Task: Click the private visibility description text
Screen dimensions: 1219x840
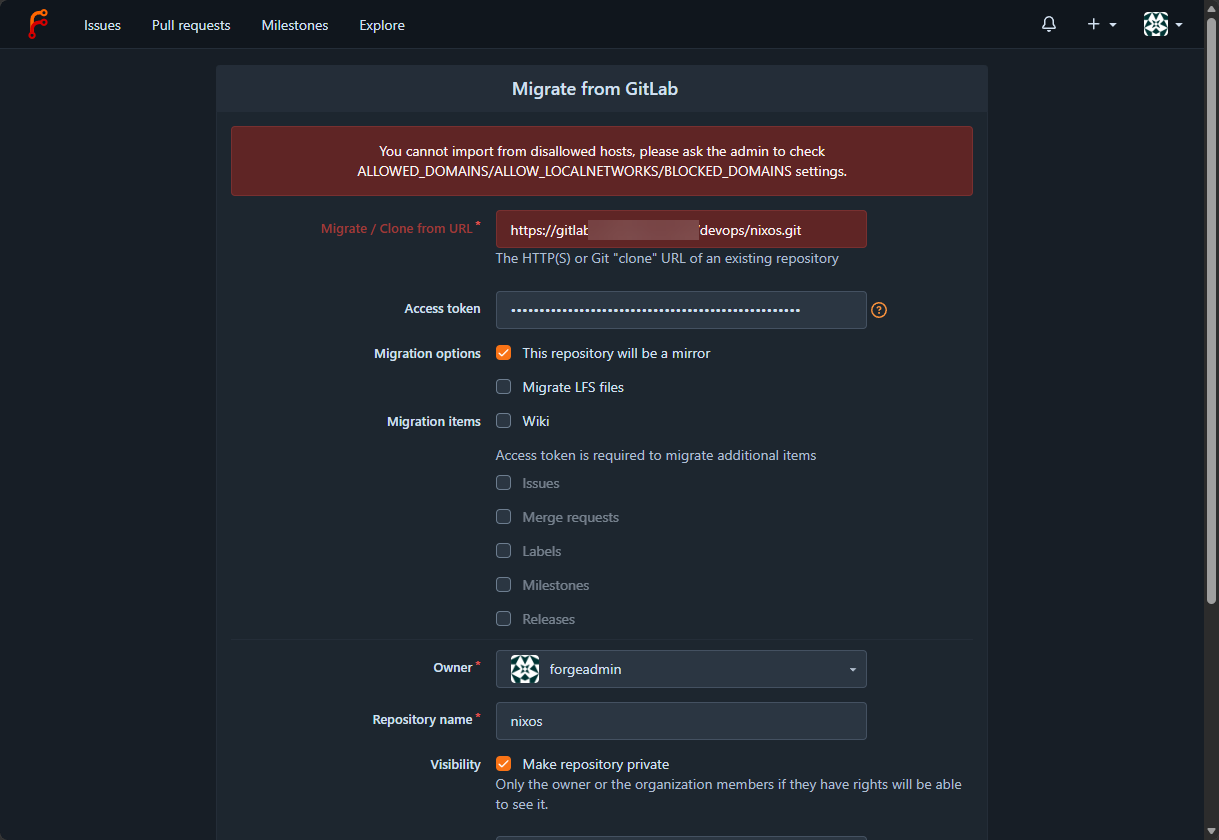Action: (729, 794)
